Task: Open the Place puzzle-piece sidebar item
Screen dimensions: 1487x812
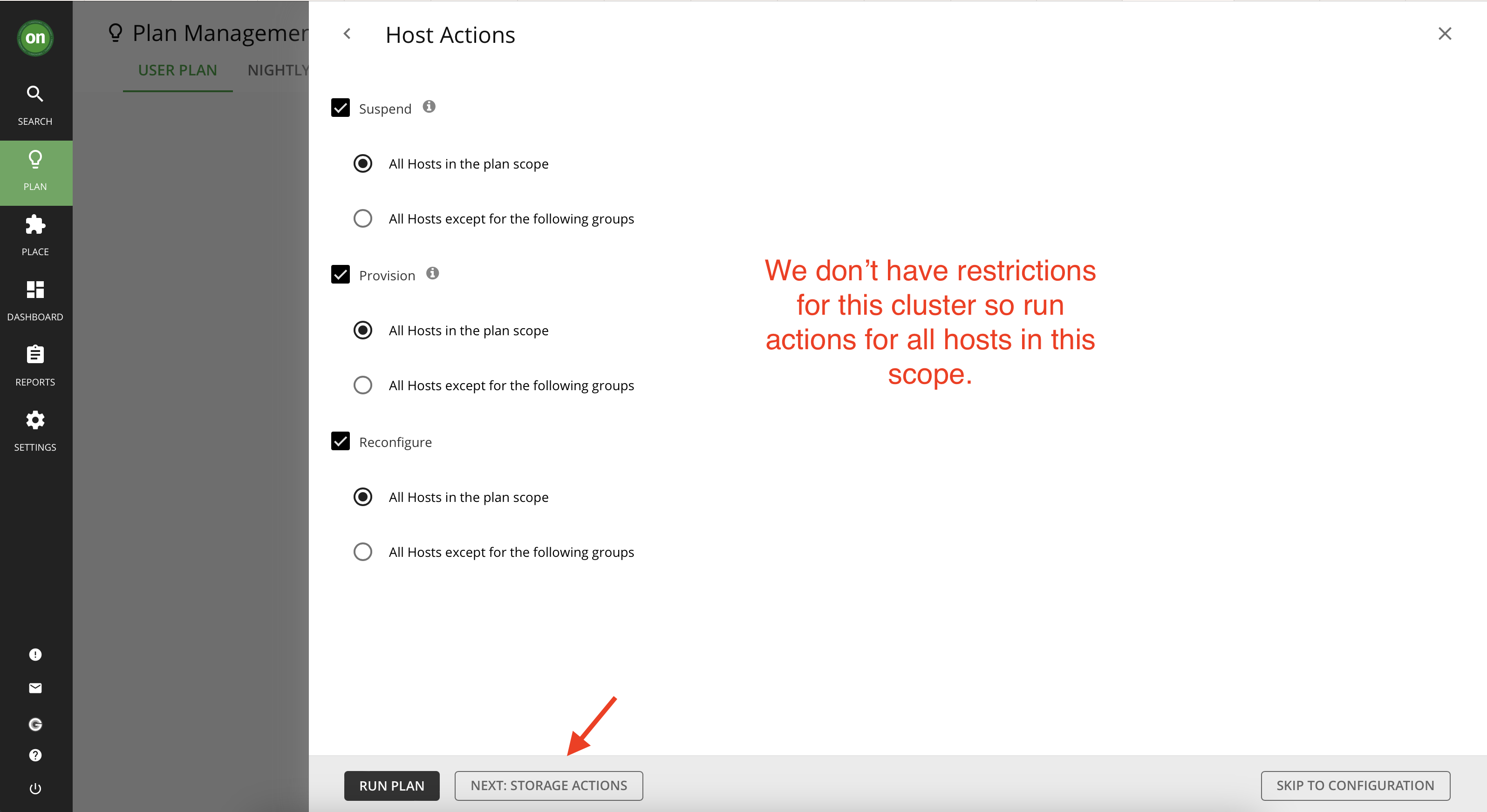Action: [35, 236]
